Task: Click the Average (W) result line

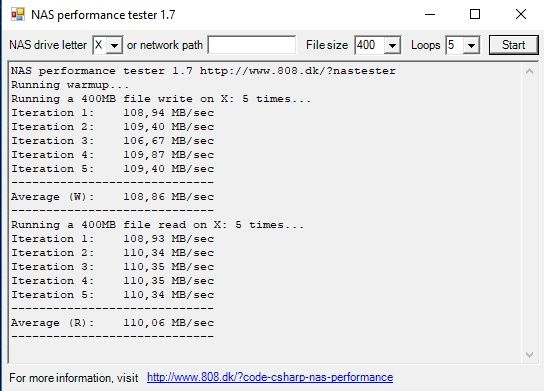Action: (112, 197)
